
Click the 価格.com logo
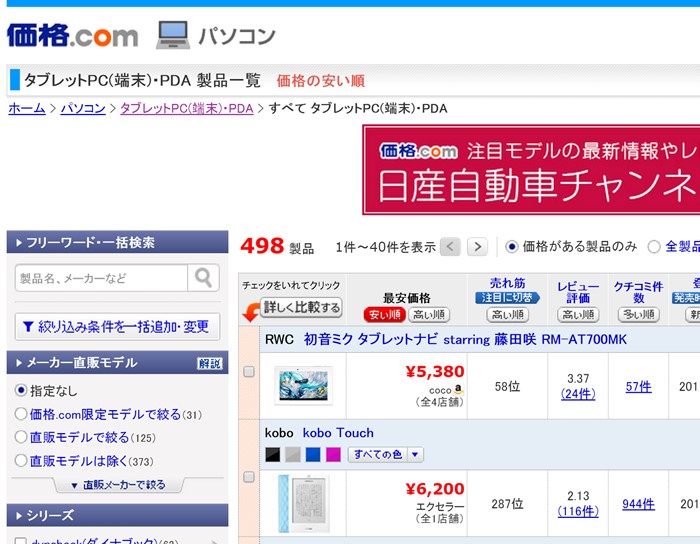pyautogui.click(x=72, y=36)
